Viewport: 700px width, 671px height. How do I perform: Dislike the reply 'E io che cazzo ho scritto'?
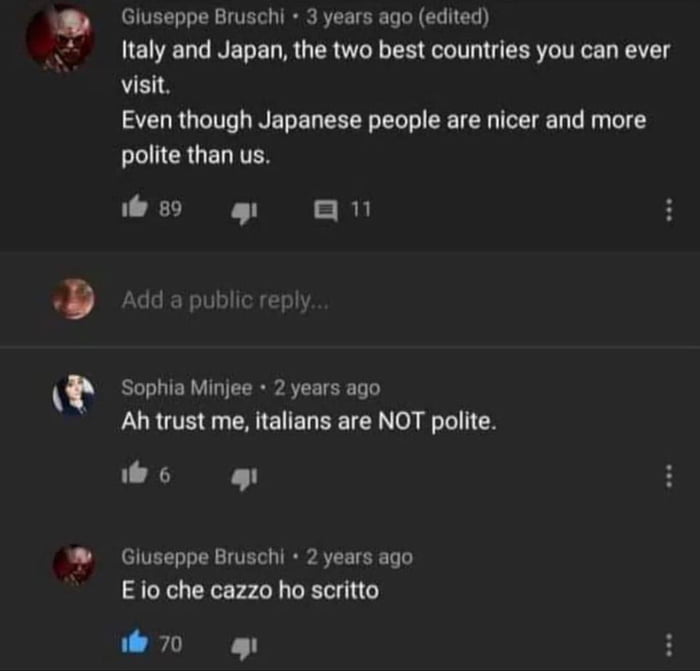(244, 647)
